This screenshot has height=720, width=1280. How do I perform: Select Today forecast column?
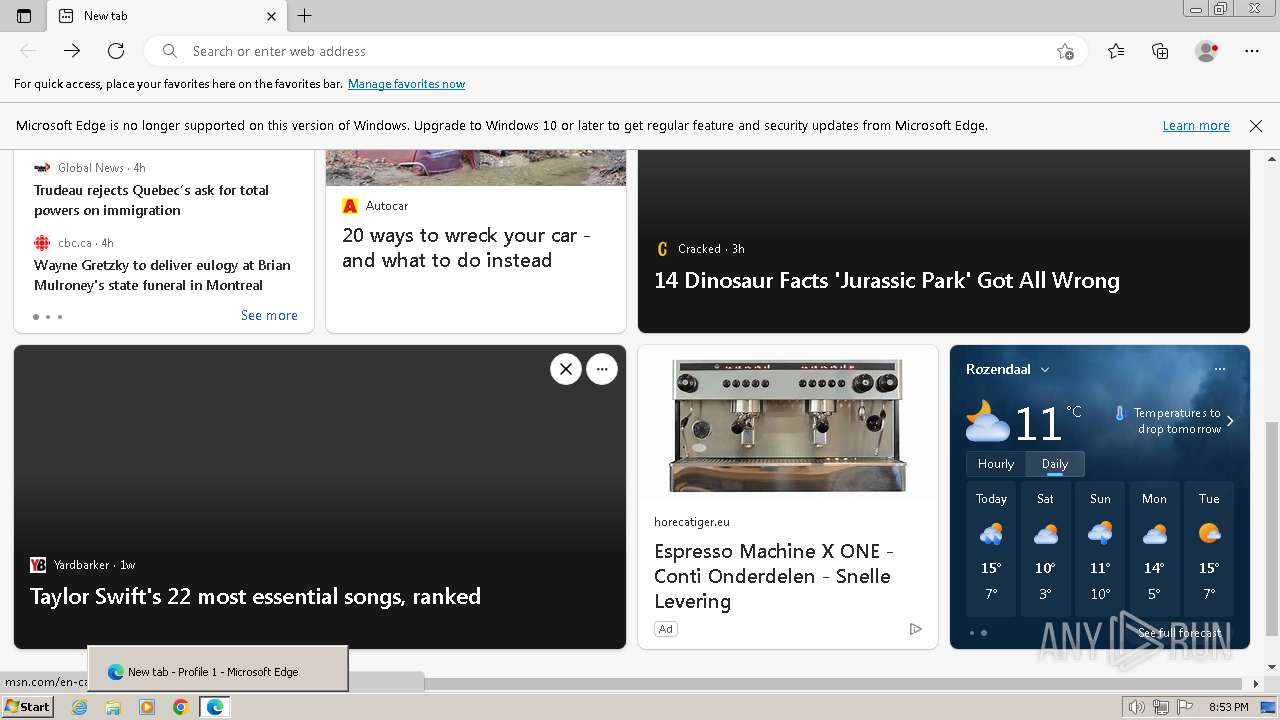point(991,549)
